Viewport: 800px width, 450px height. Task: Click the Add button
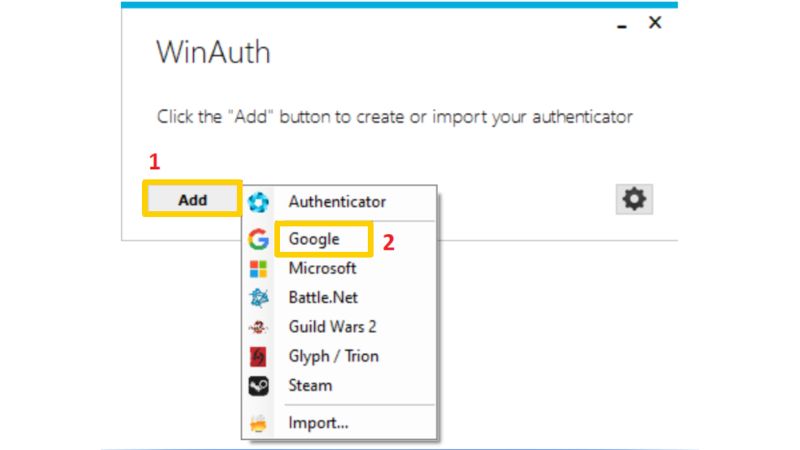point(192,199)
